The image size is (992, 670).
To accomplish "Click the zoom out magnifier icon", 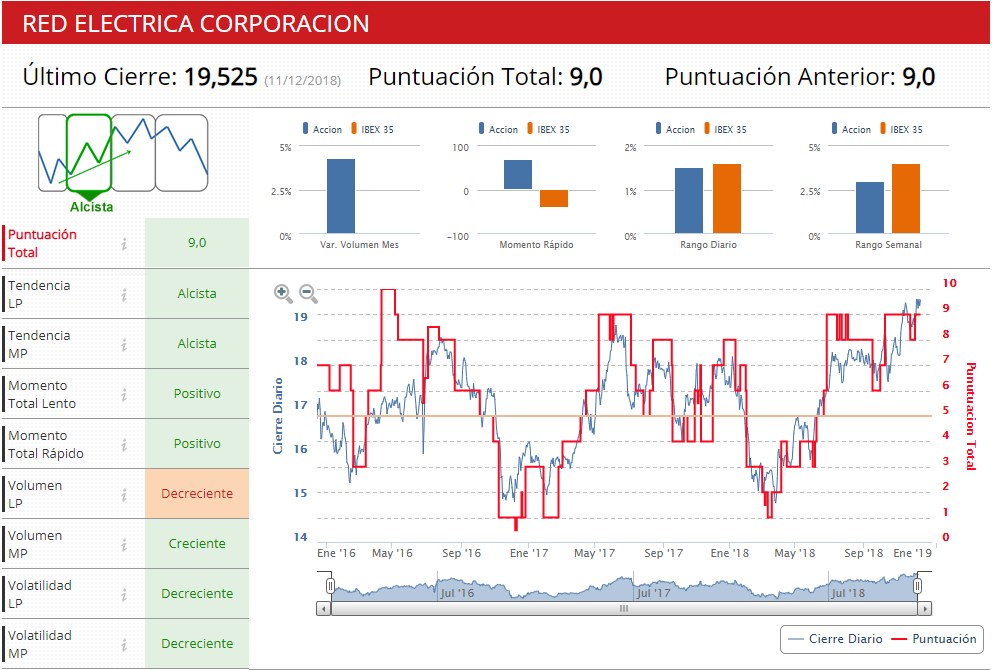I will [x=308, y=294].
